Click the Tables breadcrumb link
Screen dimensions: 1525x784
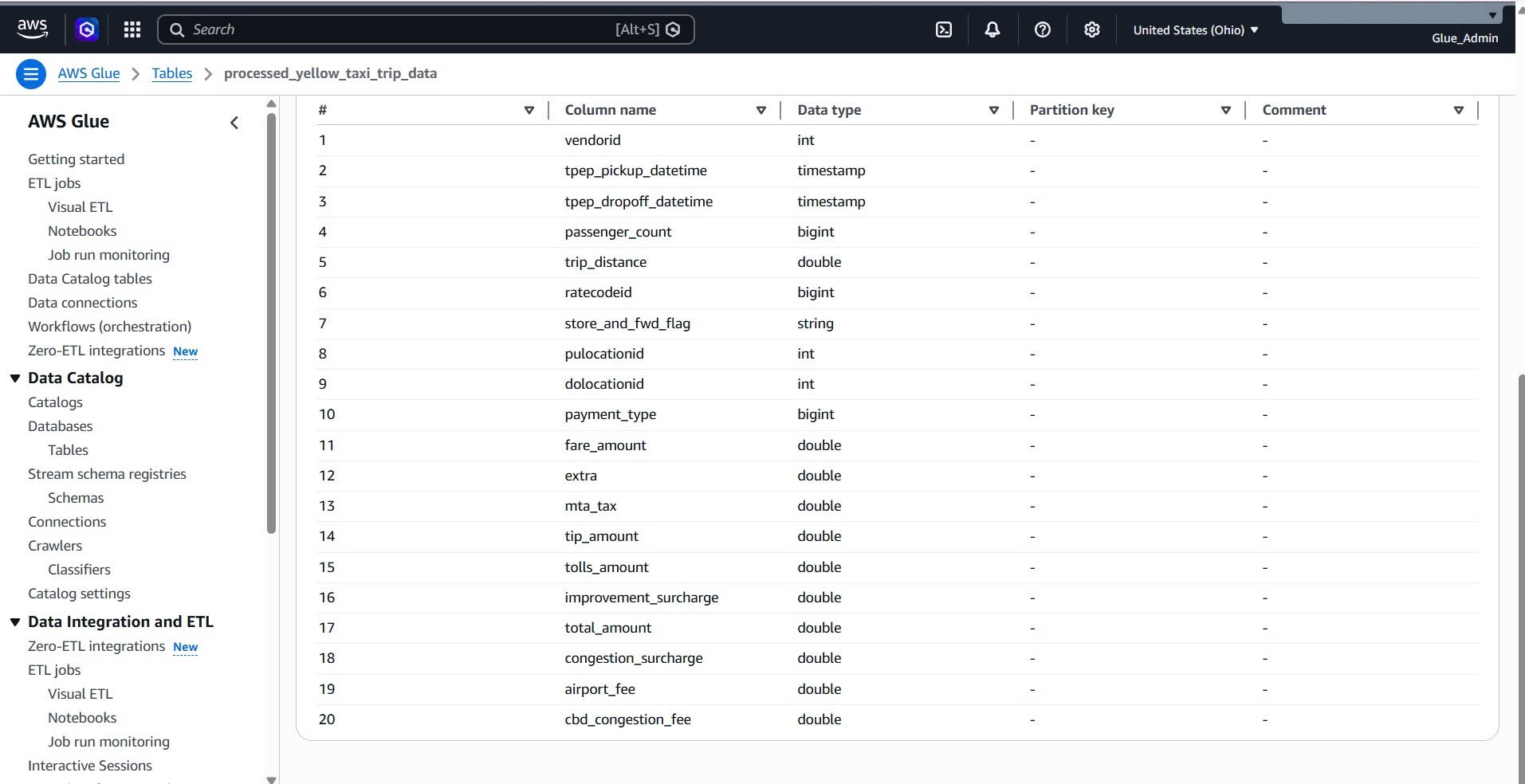[172, 73]
